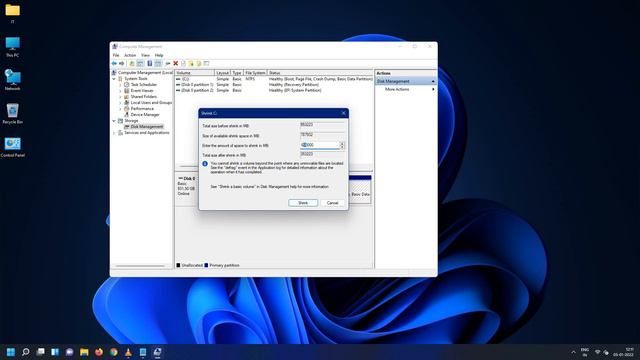The image size is (640, 360).
Task: Open Task View from the taskbar
Action: [40, 352]
